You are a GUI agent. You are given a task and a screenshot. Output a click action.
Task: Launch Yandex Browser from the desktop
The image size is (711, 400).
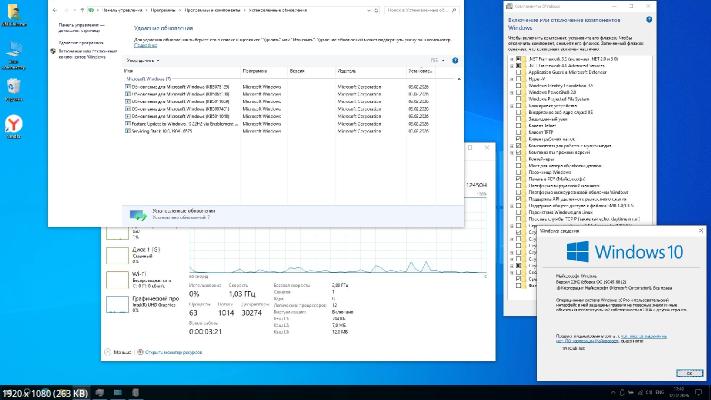point(14,125)
